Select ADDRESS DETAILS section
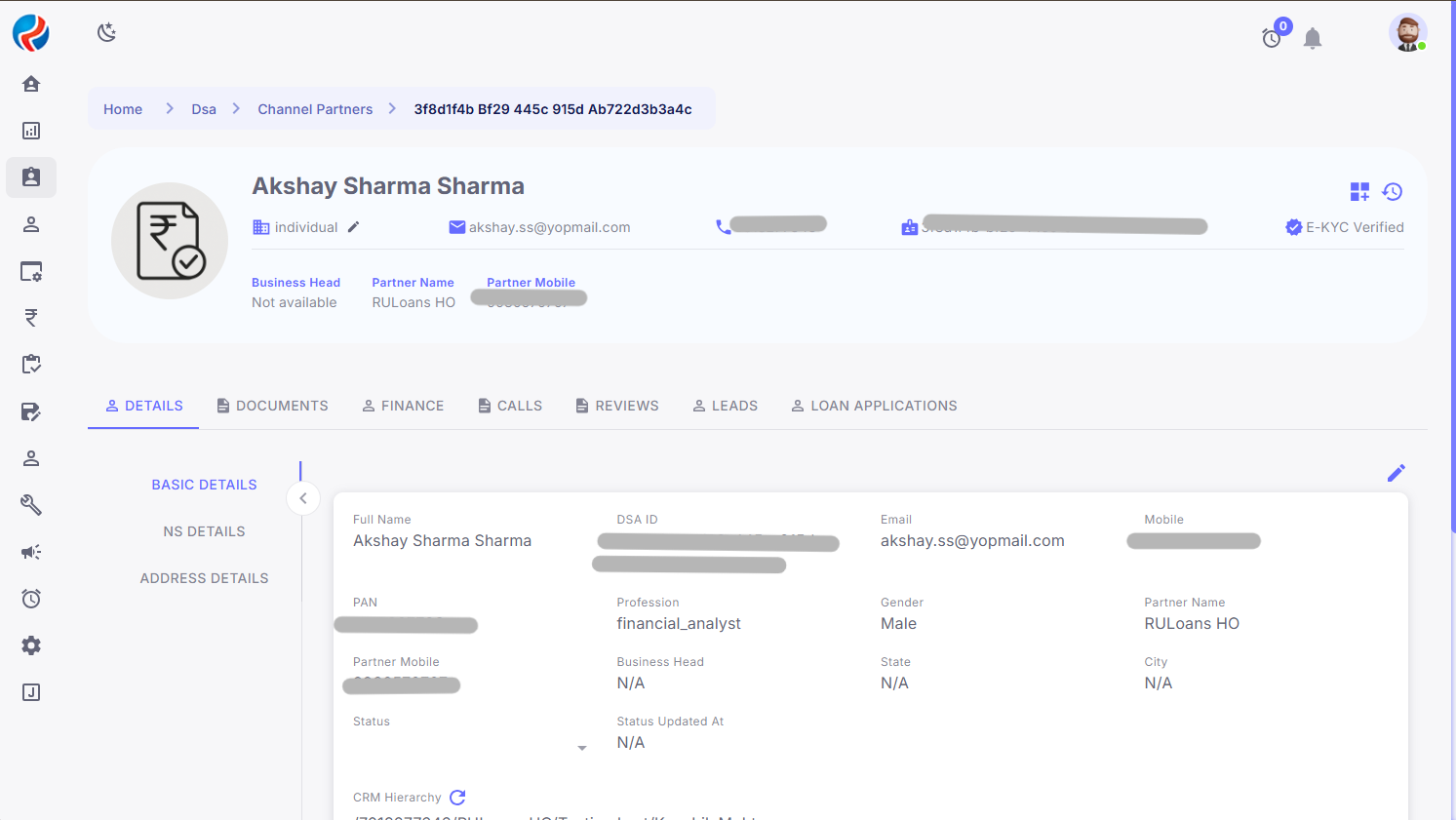The width and height of the screenshot is (1456, 820). click(x=204, y=578)
